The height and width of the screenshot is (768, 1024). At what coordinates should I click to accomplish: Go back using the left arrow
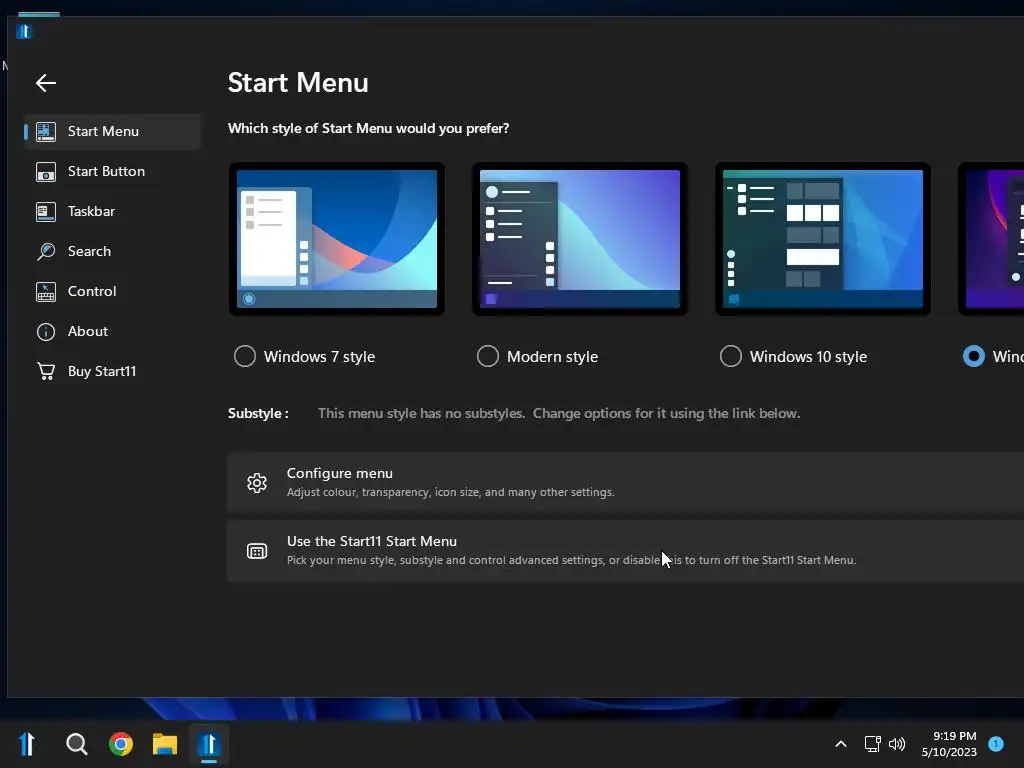point(46,83)
